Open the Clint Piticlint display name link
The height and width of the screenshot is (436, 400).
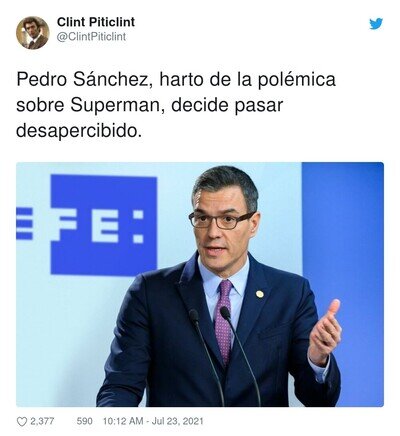tap(96, 22)
